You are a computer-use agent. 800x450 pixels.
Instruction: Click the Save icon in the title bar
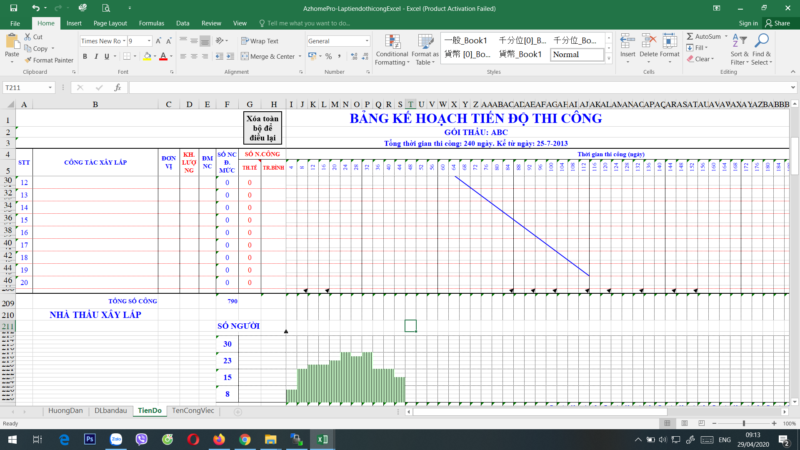(x=13, y=8)
